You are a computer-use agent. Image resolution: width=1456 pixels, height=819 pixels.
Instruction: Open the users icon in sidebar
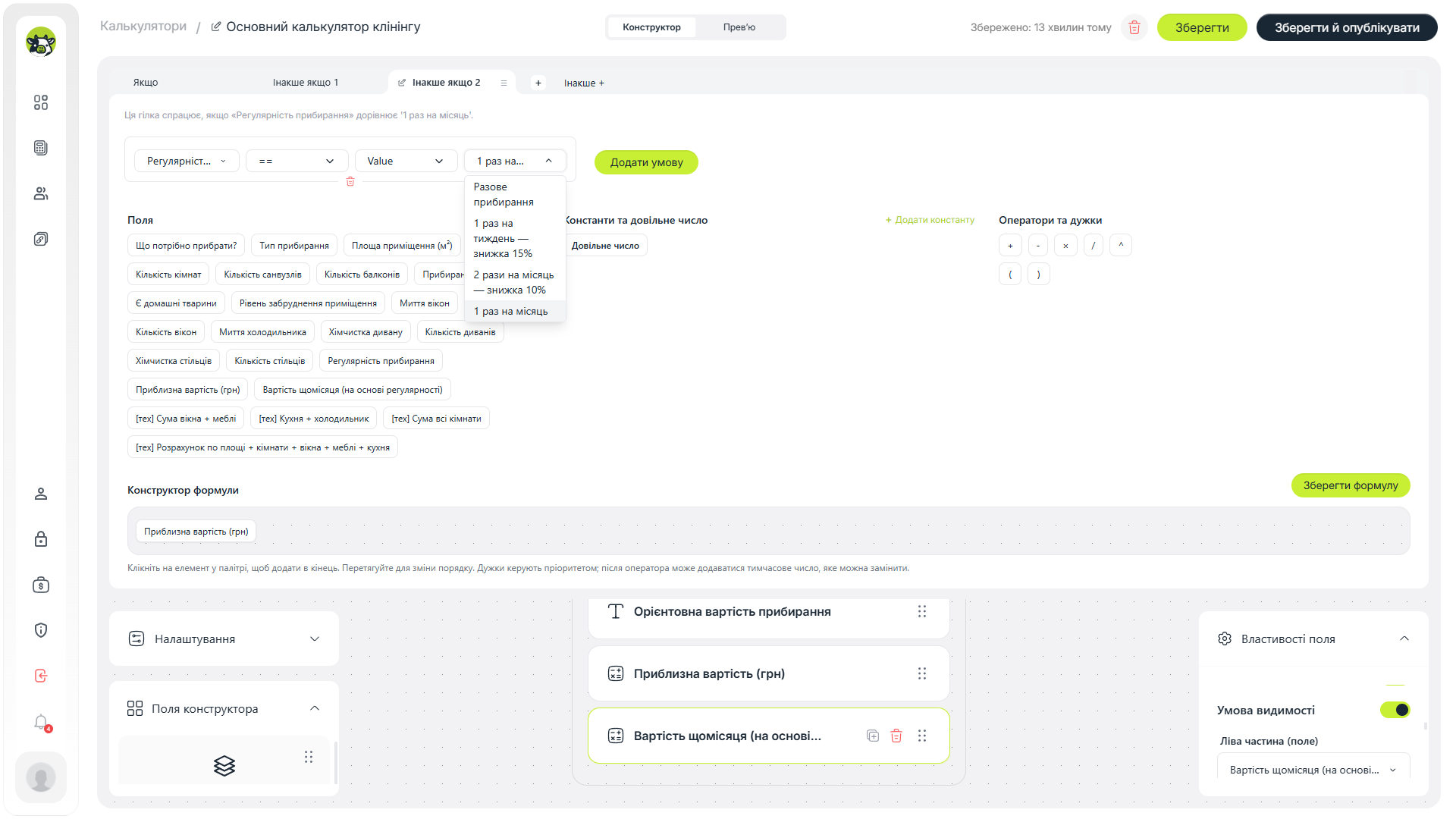(41, 193)
